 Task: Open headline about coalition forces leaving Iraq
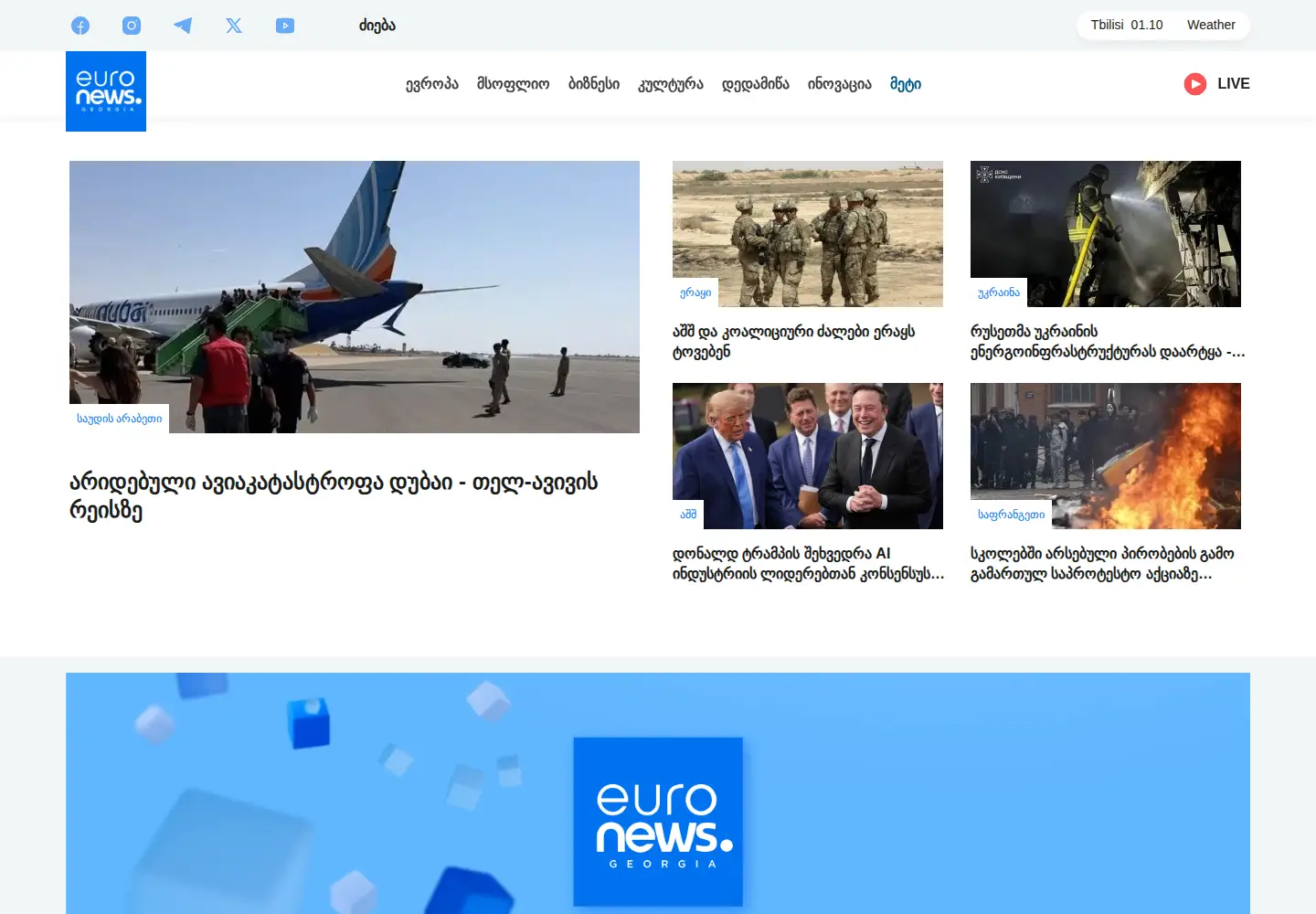click(x=793, y=342)
